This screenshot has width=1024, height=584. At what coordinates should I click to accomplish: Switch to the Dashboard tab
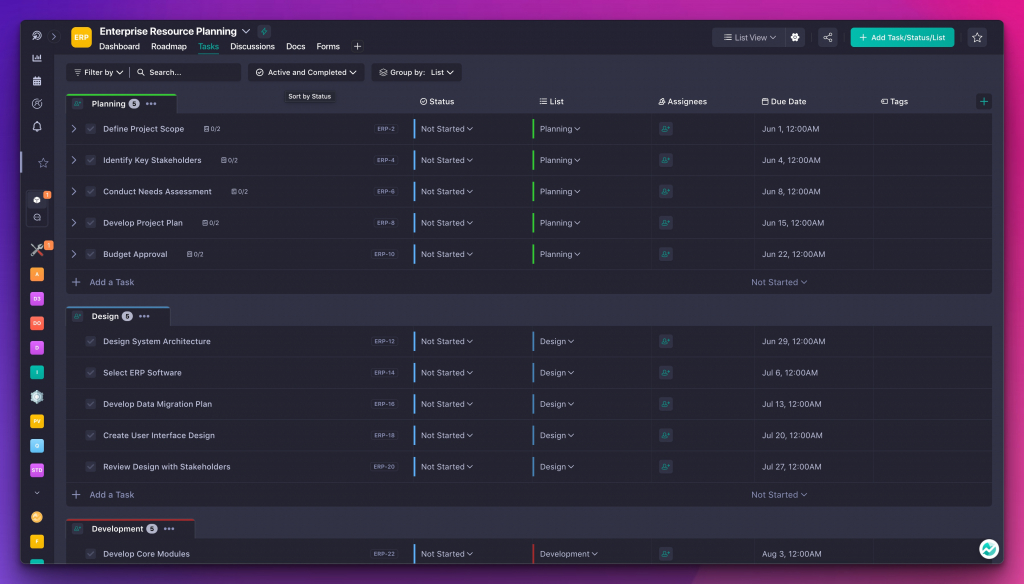coord(120,46)
